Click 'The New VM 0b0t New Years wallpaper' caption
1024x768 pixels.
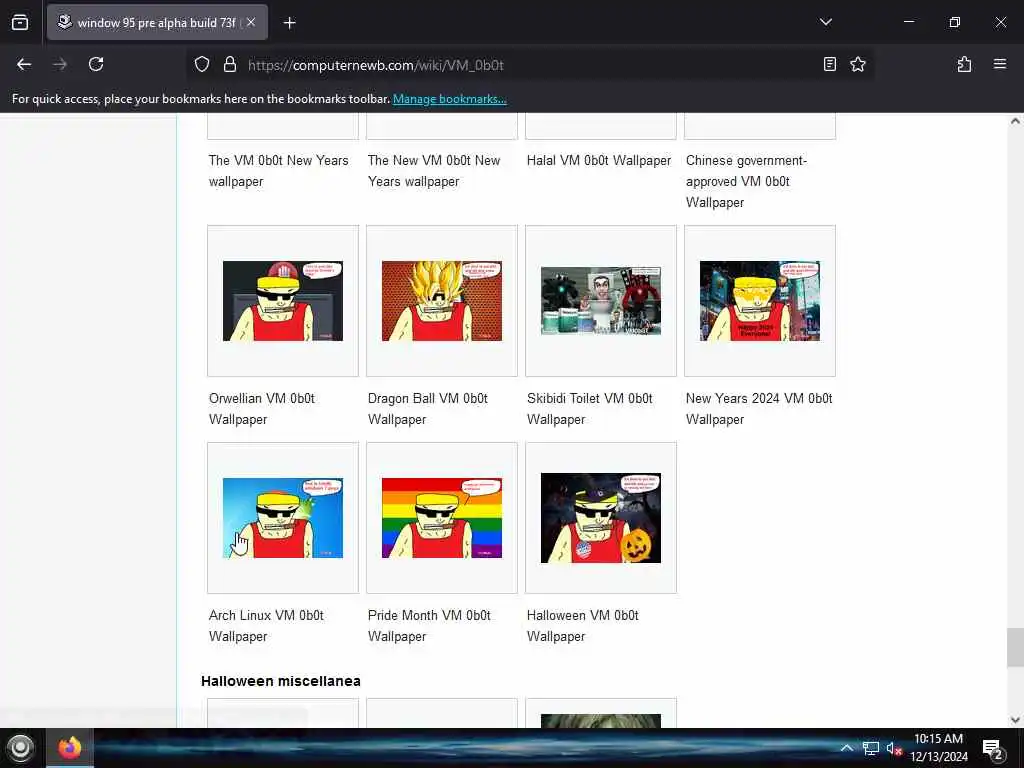tap(434, 170)
